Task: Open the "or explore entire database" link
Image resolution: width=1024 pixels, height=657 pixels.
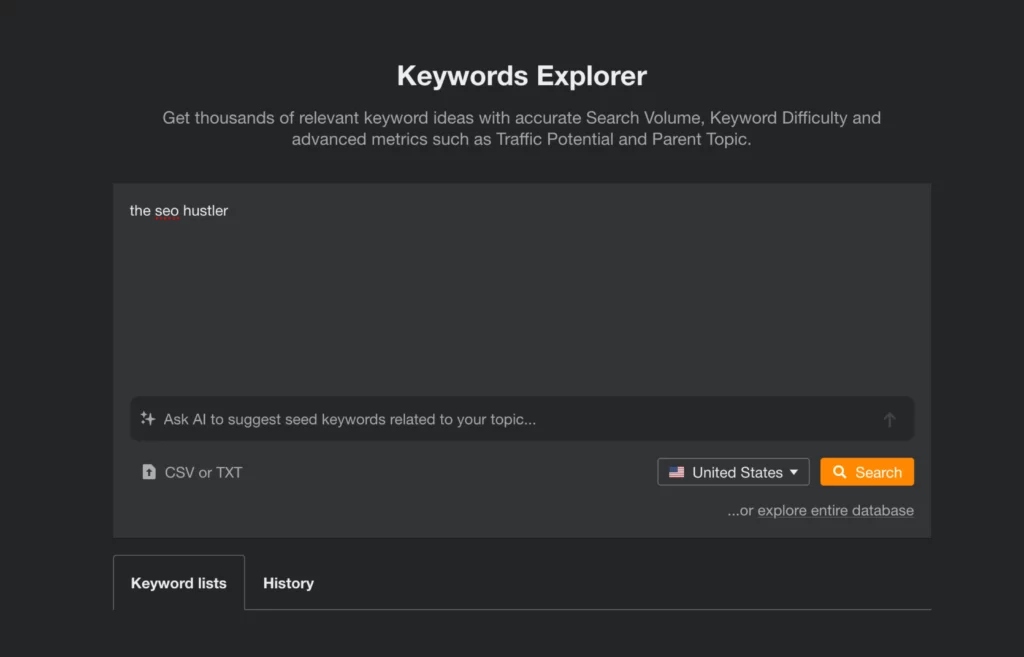Action: click(x=820, y=511)
